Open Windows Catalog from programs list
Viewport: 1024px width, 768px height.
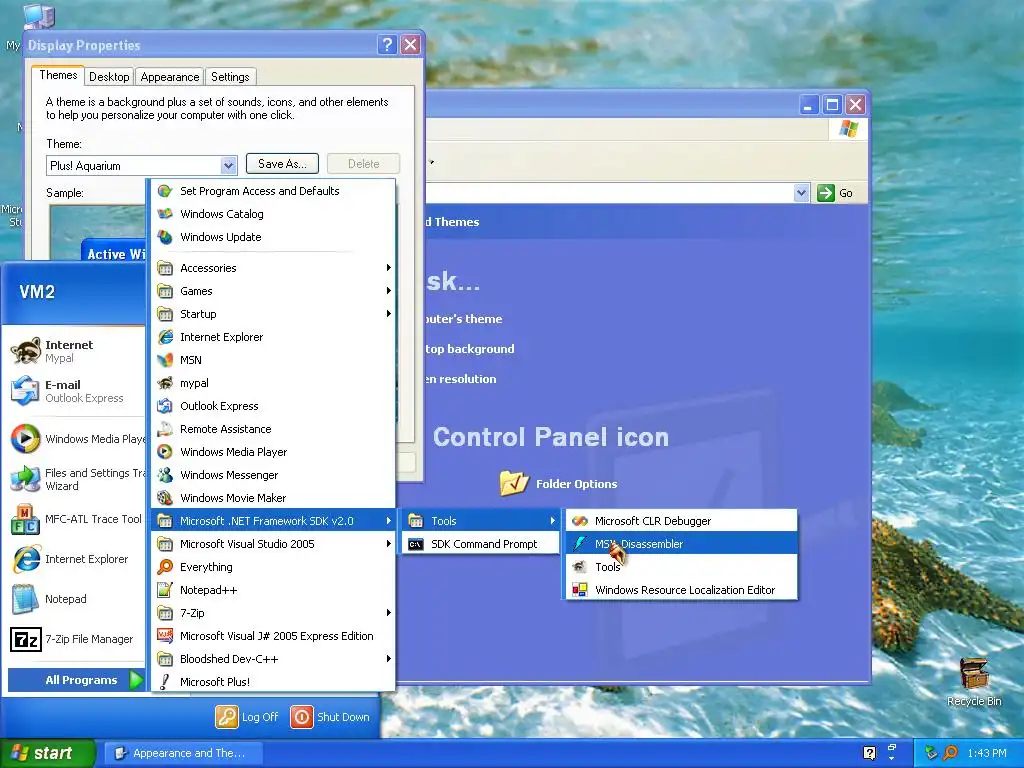coord(273,214)
